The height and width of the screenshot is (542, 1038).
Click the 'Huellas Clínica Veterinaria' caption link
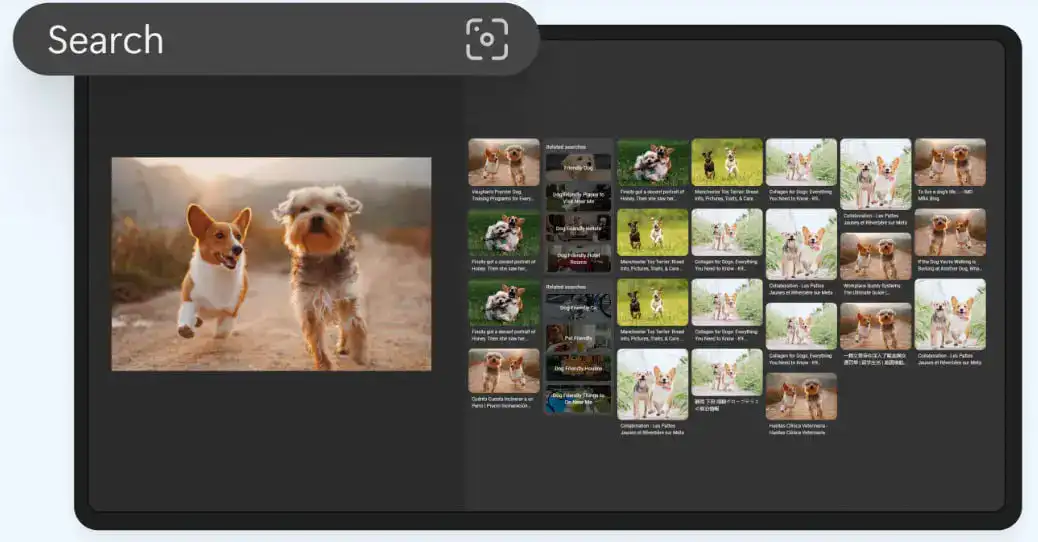(x=801, y=428)
